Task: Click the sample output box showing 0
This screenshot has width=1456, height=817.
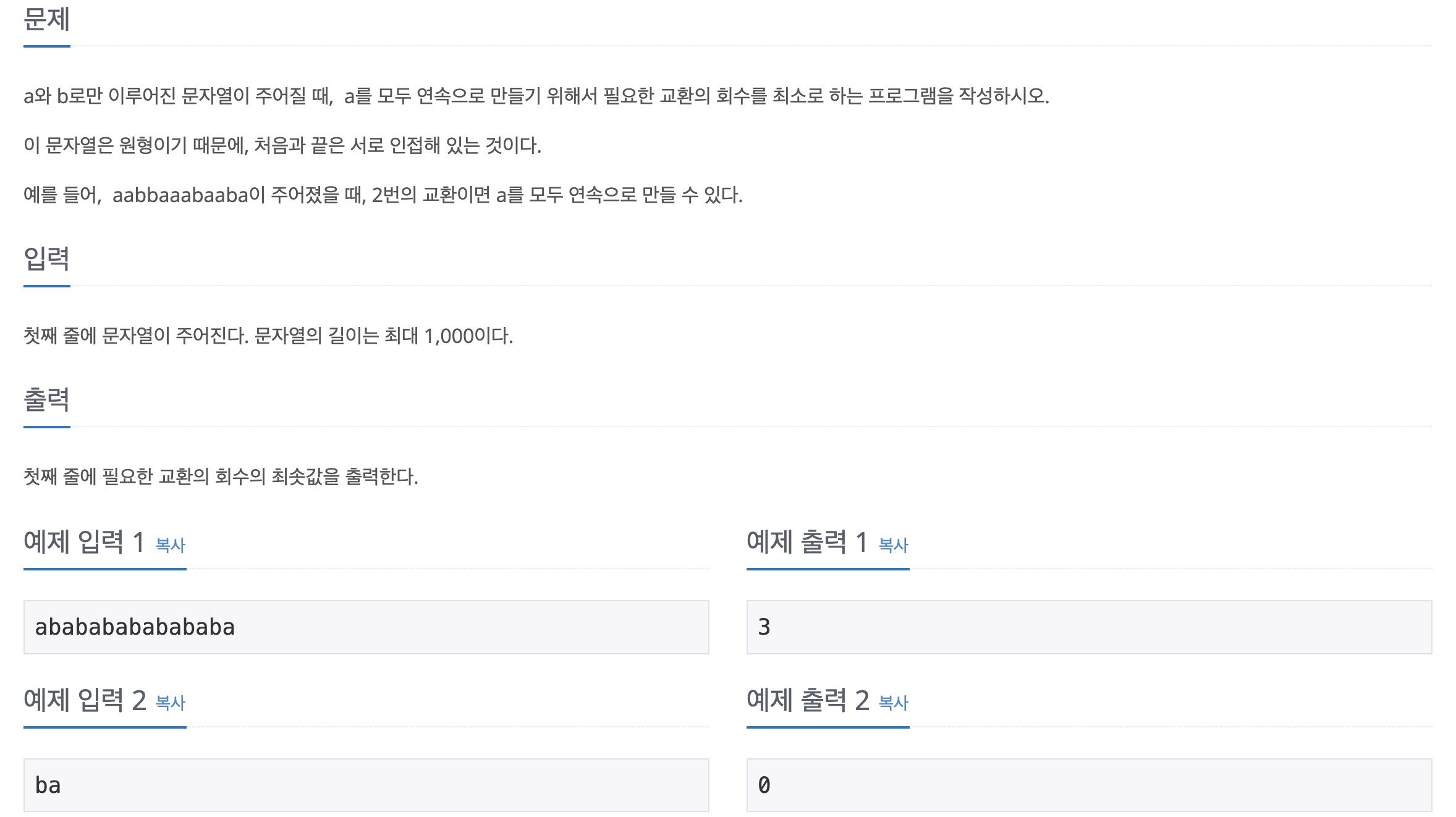Action: [x=1089, y=785]
